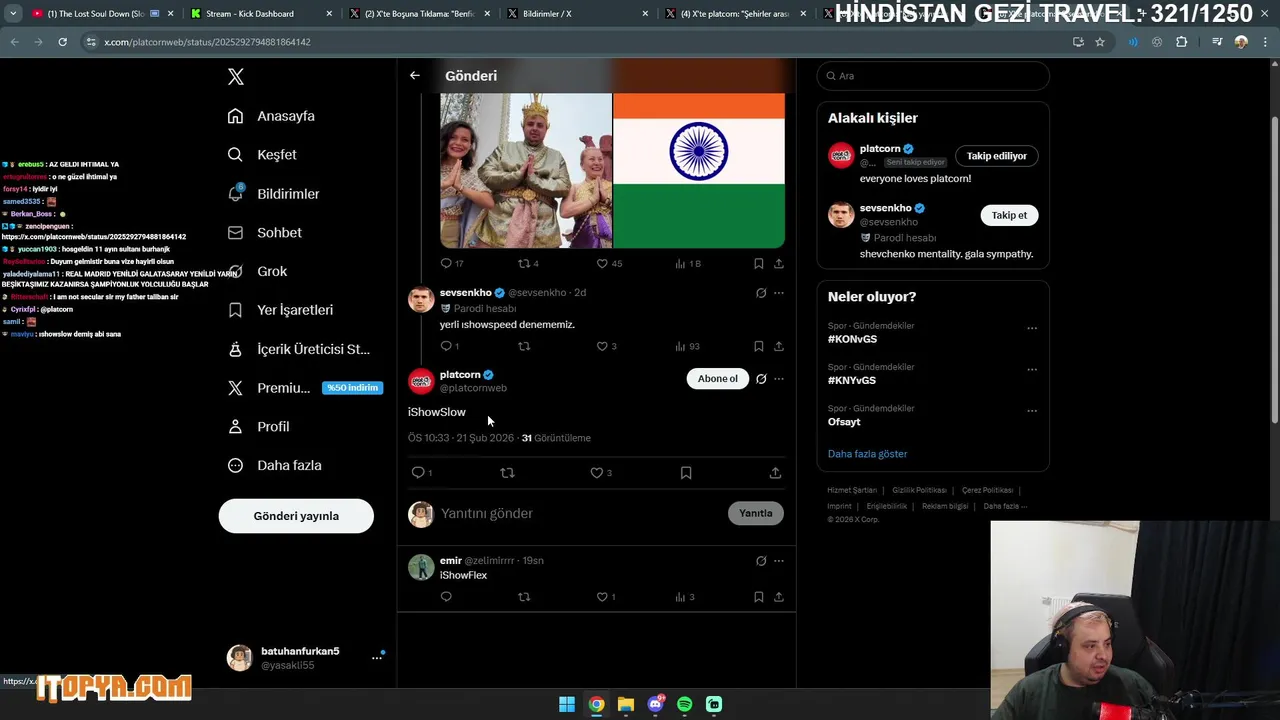Open Profil page
Viewport: 1280px width, 720px height.
[x=258, y=426]
